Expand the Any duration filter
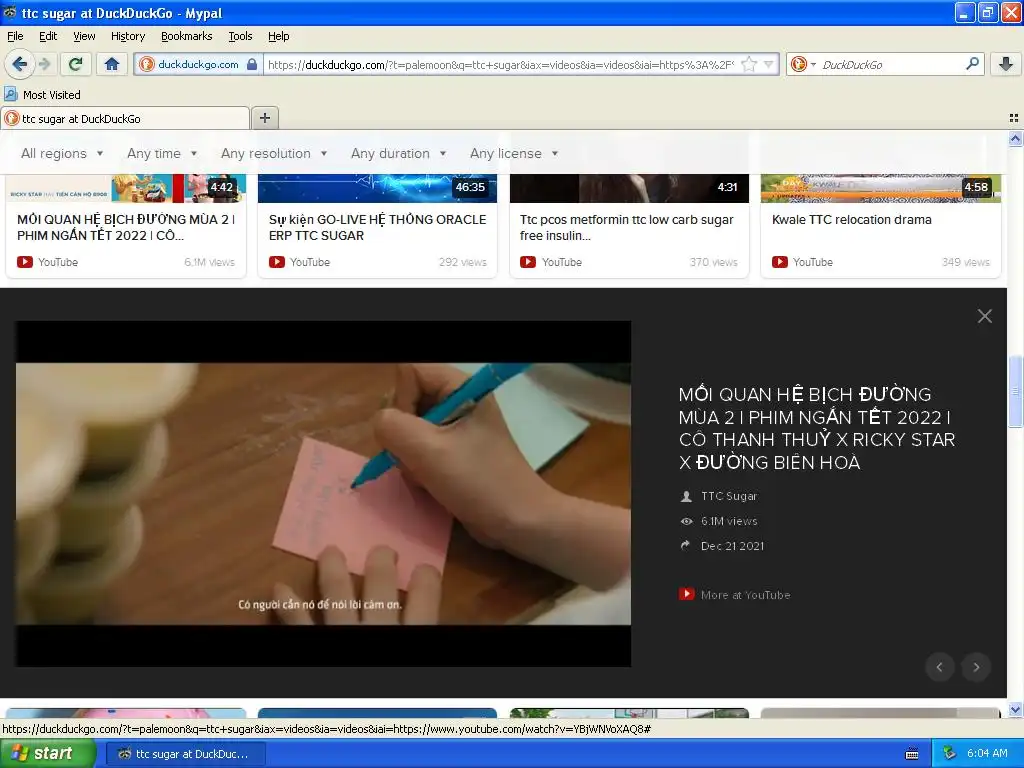Image resolution: width=1024 pixels, height=768 pixels. (398, 153)
